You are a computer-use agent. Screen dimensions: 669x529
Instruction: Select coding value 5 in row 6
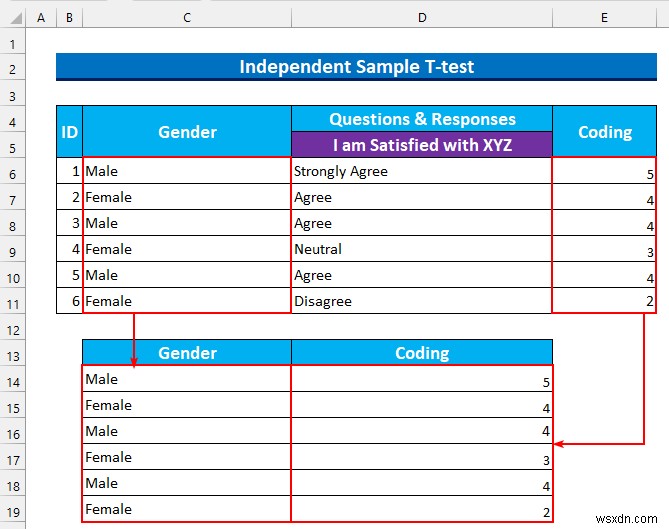604,171
